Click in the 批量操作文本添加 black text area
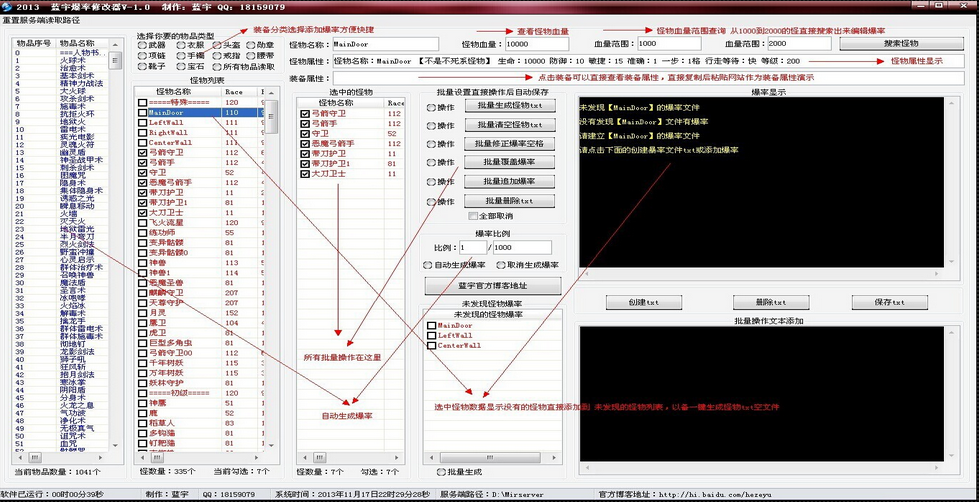 [x=761, y=394]
